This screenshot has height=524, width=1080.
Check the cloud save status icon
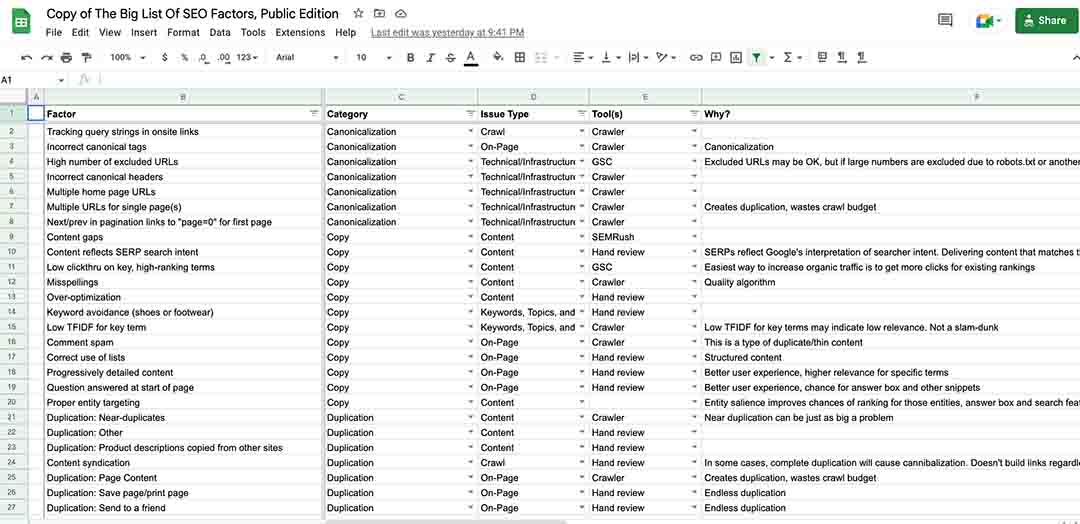(401, 14)
